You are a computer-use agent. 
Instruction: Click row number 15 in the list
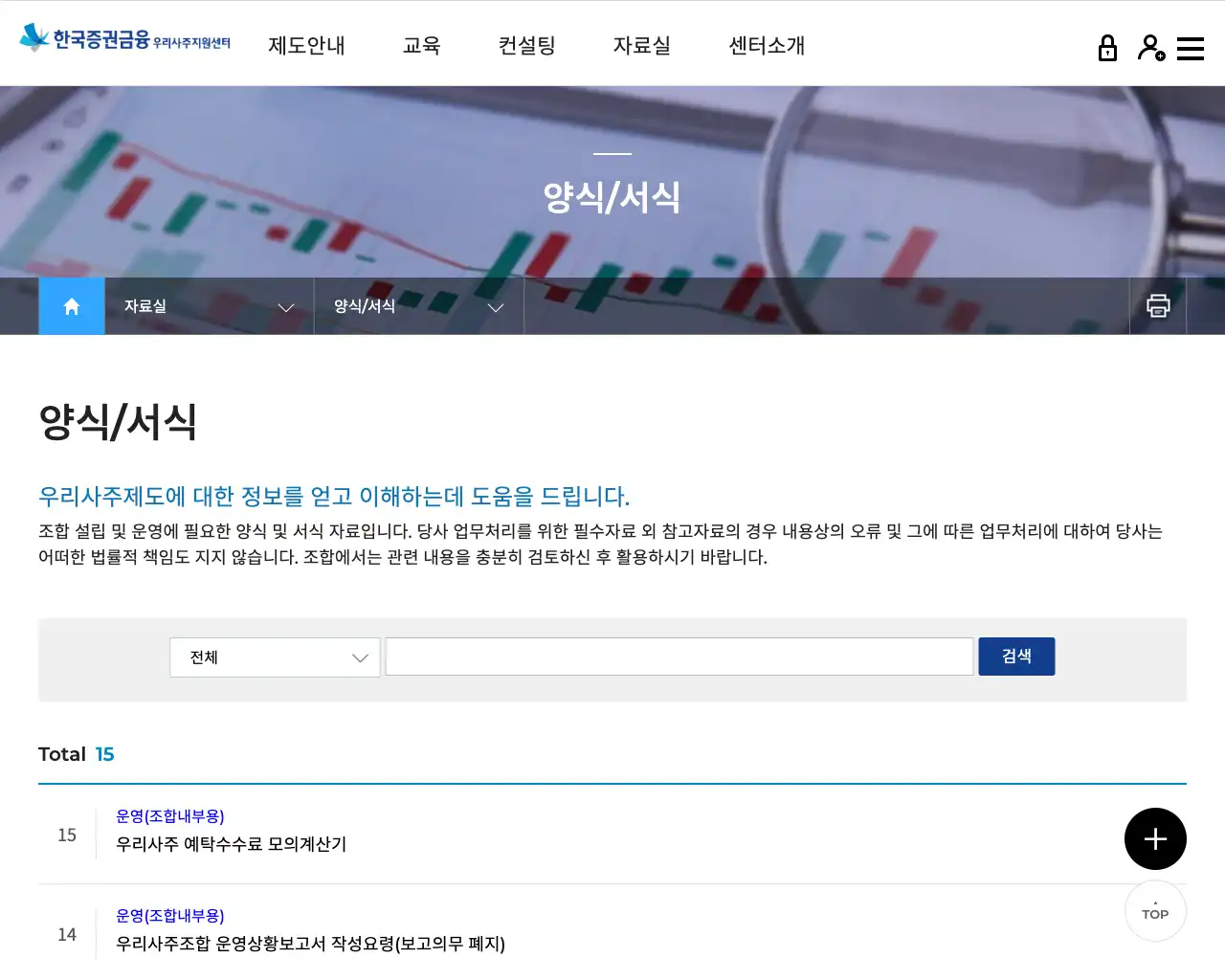[x=67, y=835]
